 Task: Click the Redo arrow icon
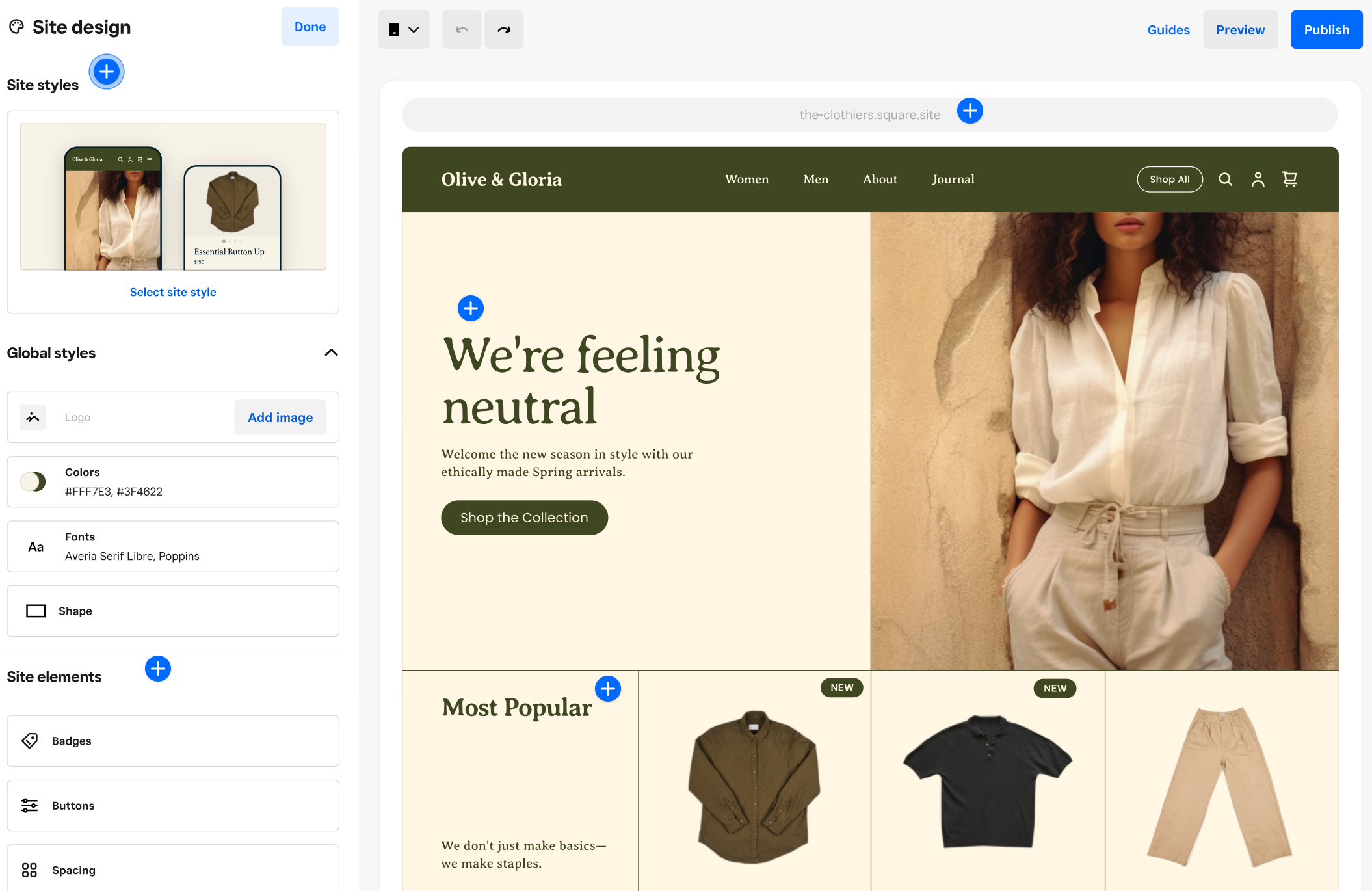tap(503, 29)
